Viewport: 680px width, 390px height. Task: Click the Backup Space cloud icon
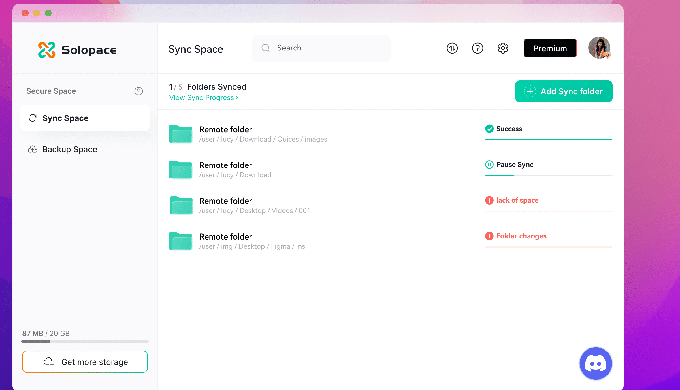click(33, 149)
